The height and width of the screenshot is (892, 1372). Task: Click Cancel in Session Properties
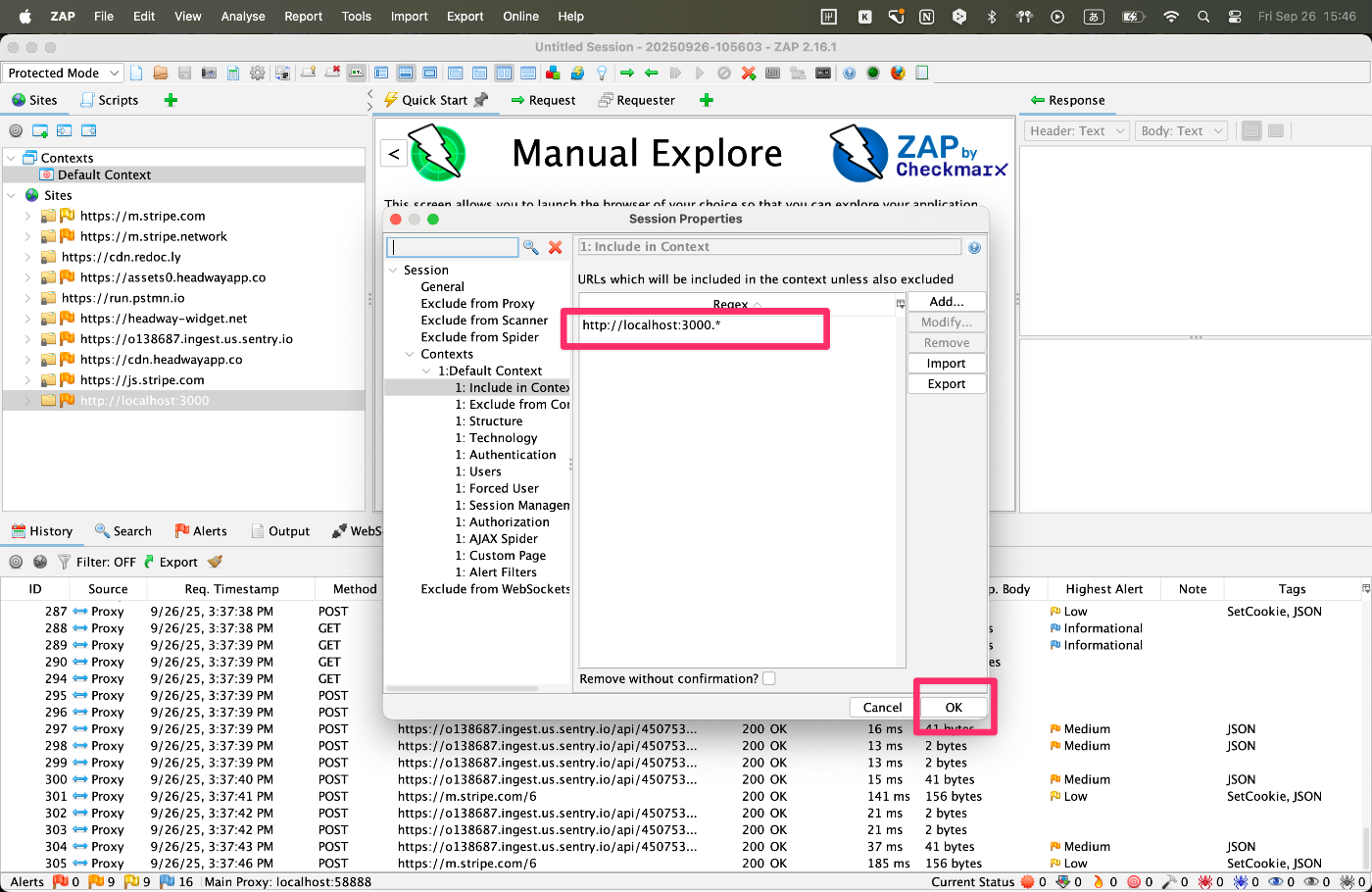coord(882,707)
